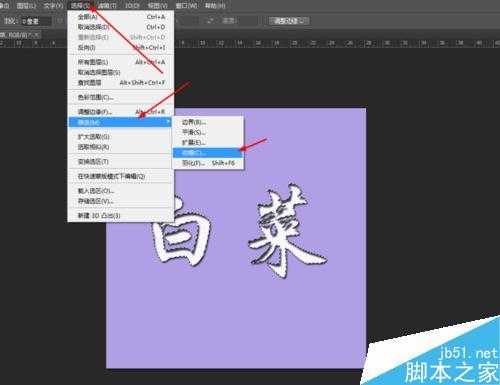Choose 查找图层 in the Select menu

tap(121, 83)
